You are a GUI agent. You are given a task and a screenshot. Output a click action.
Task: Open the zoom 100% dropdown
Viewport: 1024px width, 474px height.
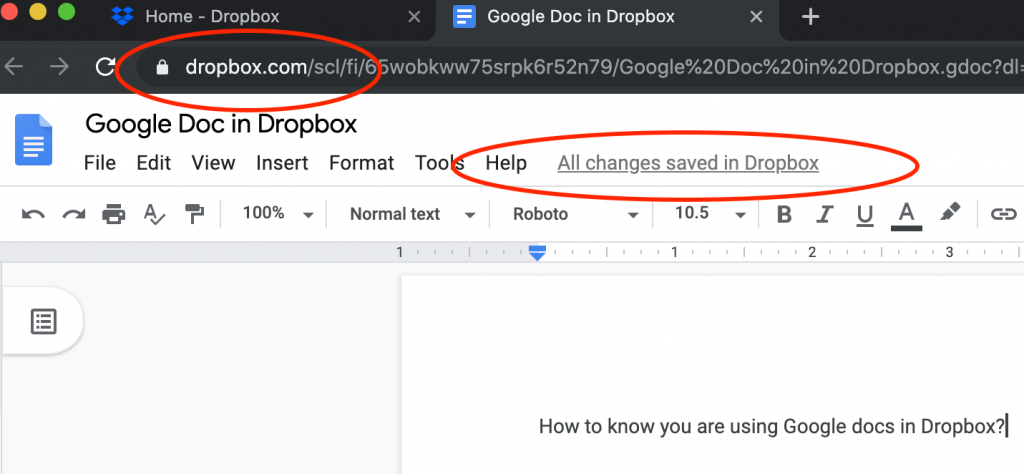point(279,214)
